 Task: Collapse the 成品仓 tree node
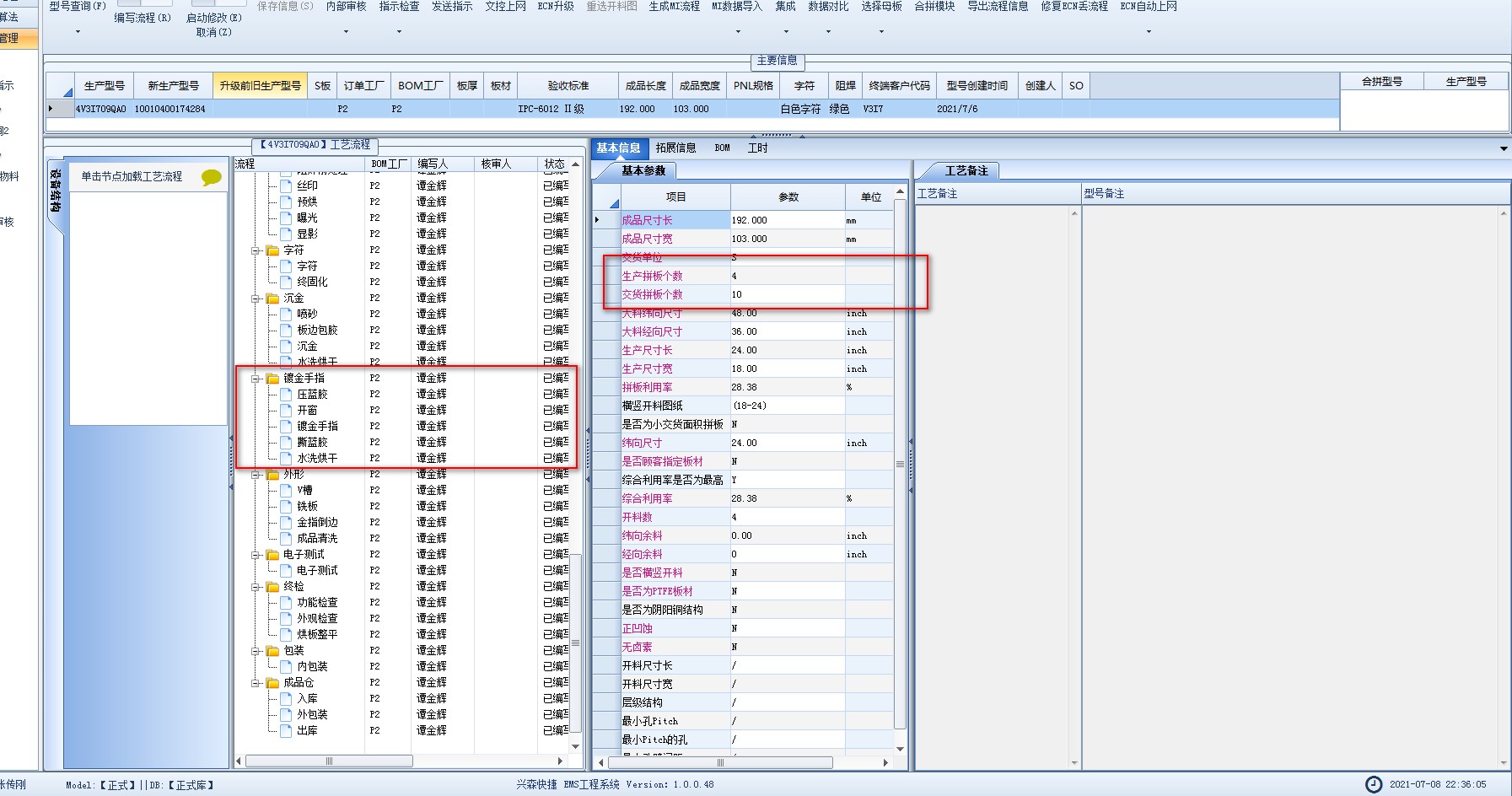click(x=256, y=683)
